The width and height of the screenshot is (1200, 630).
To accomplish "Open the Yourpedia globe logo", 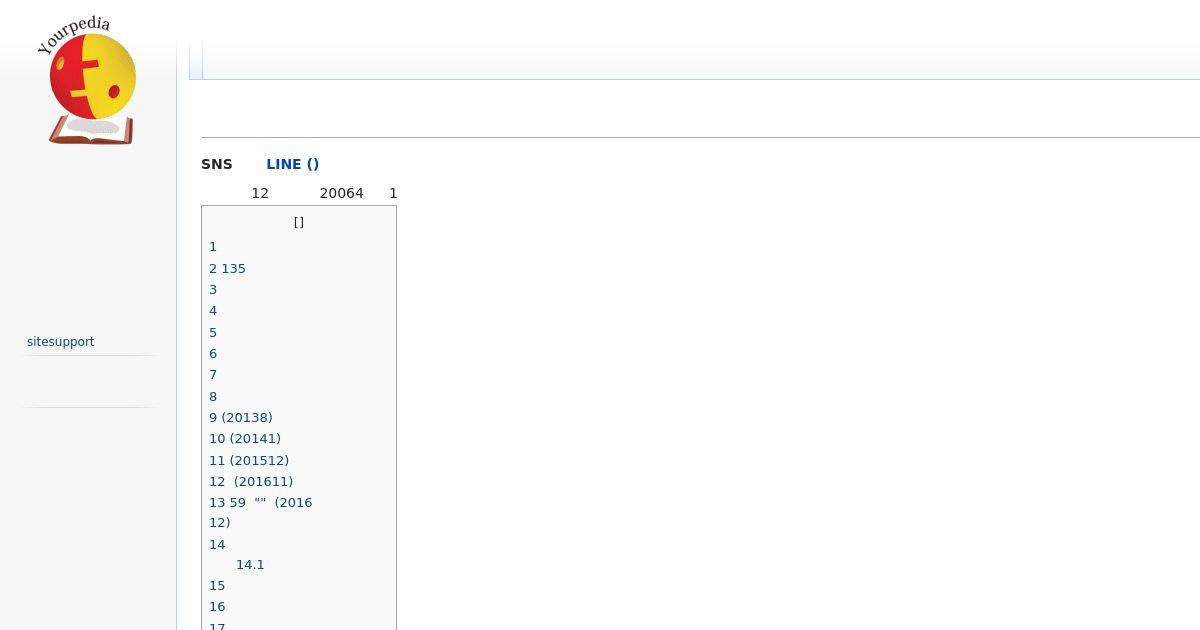I will [88, 81].
